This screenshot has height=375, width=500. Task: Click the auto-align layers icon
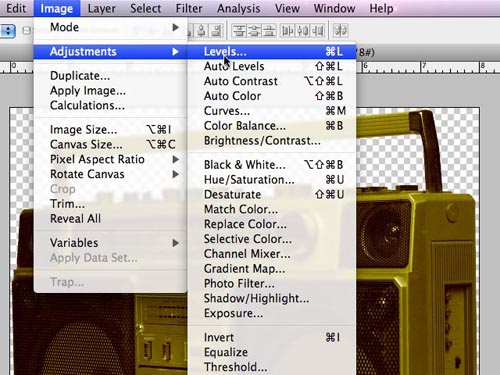tap(340, 31)
